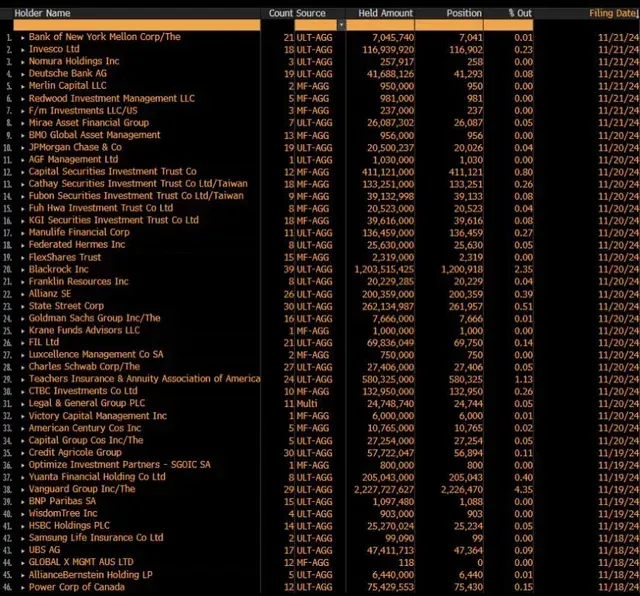Click the % Out filter input field
Viewport: 640px width, 596px height.
tap(508, 25)
